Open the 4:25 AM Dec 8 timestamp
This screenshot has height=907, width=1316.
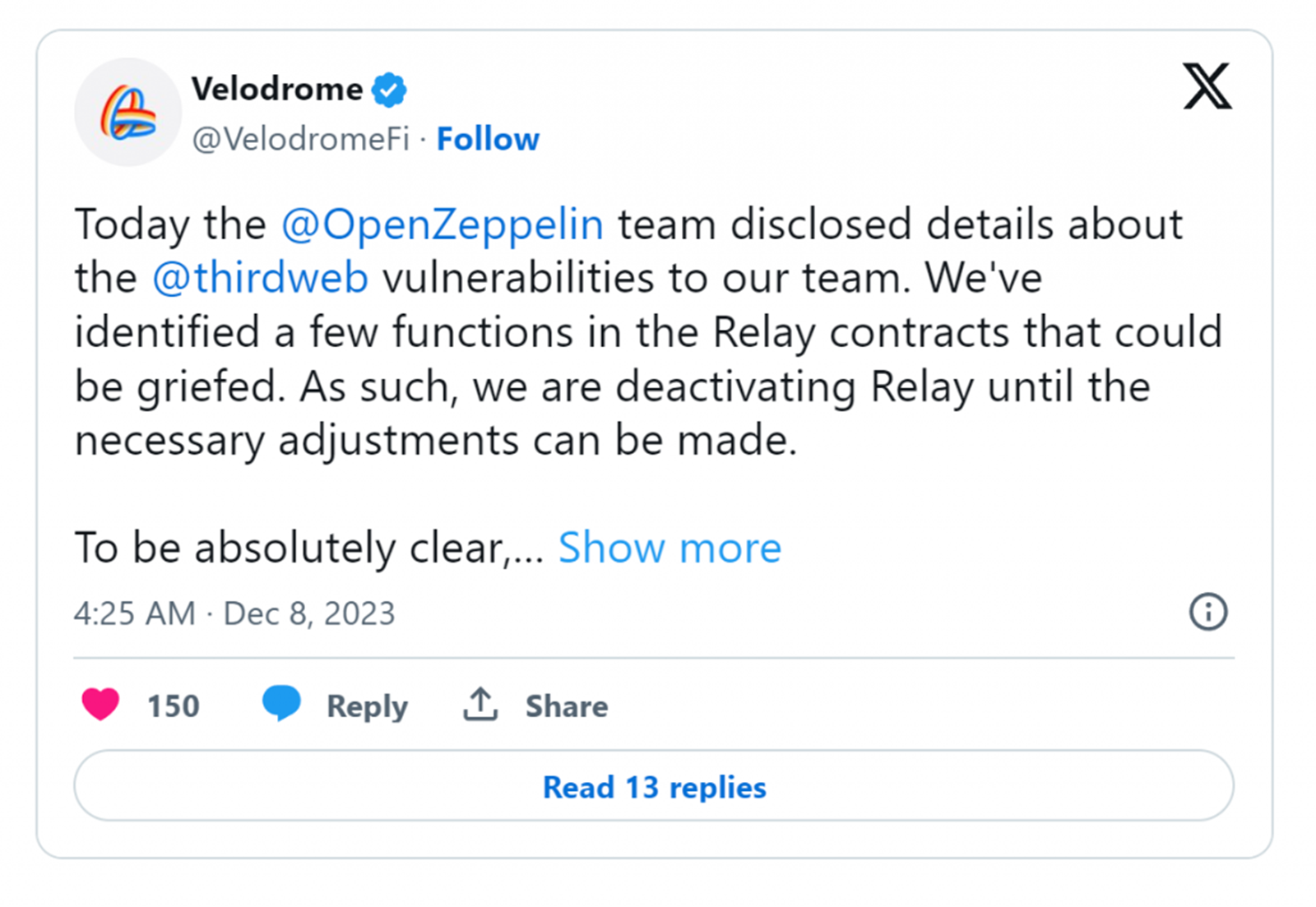pos(234,613)
